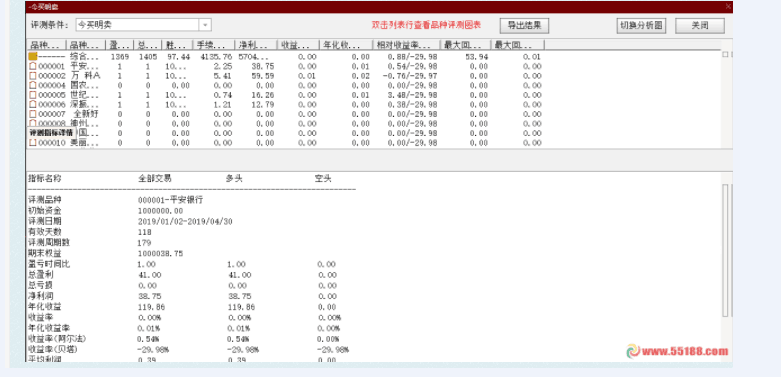The width and height of the screenshot is (781, 377).
Task: Click the 空头 column heading in details
Action: (323, 178)
